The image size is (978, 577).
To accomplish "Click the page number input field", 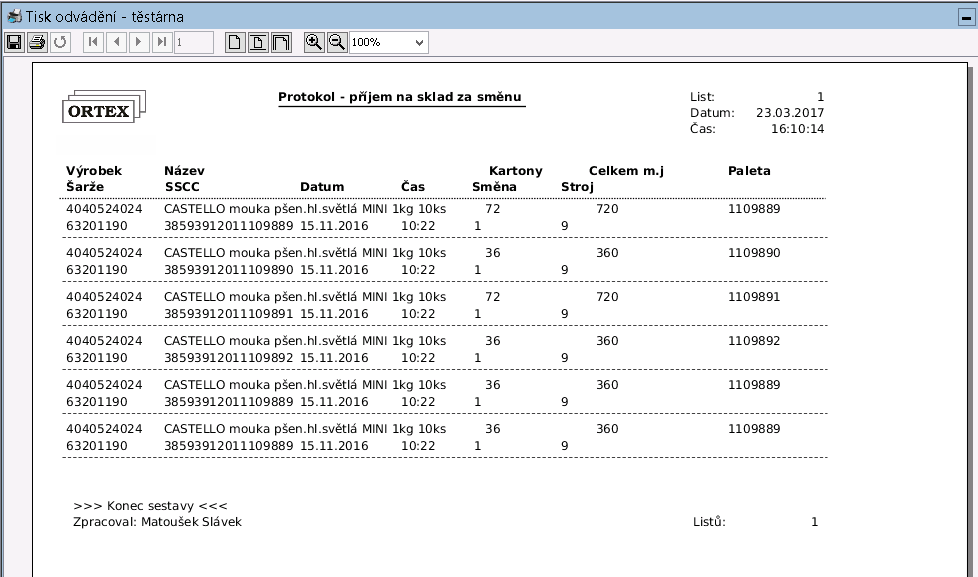I will (x=193, y=42).
